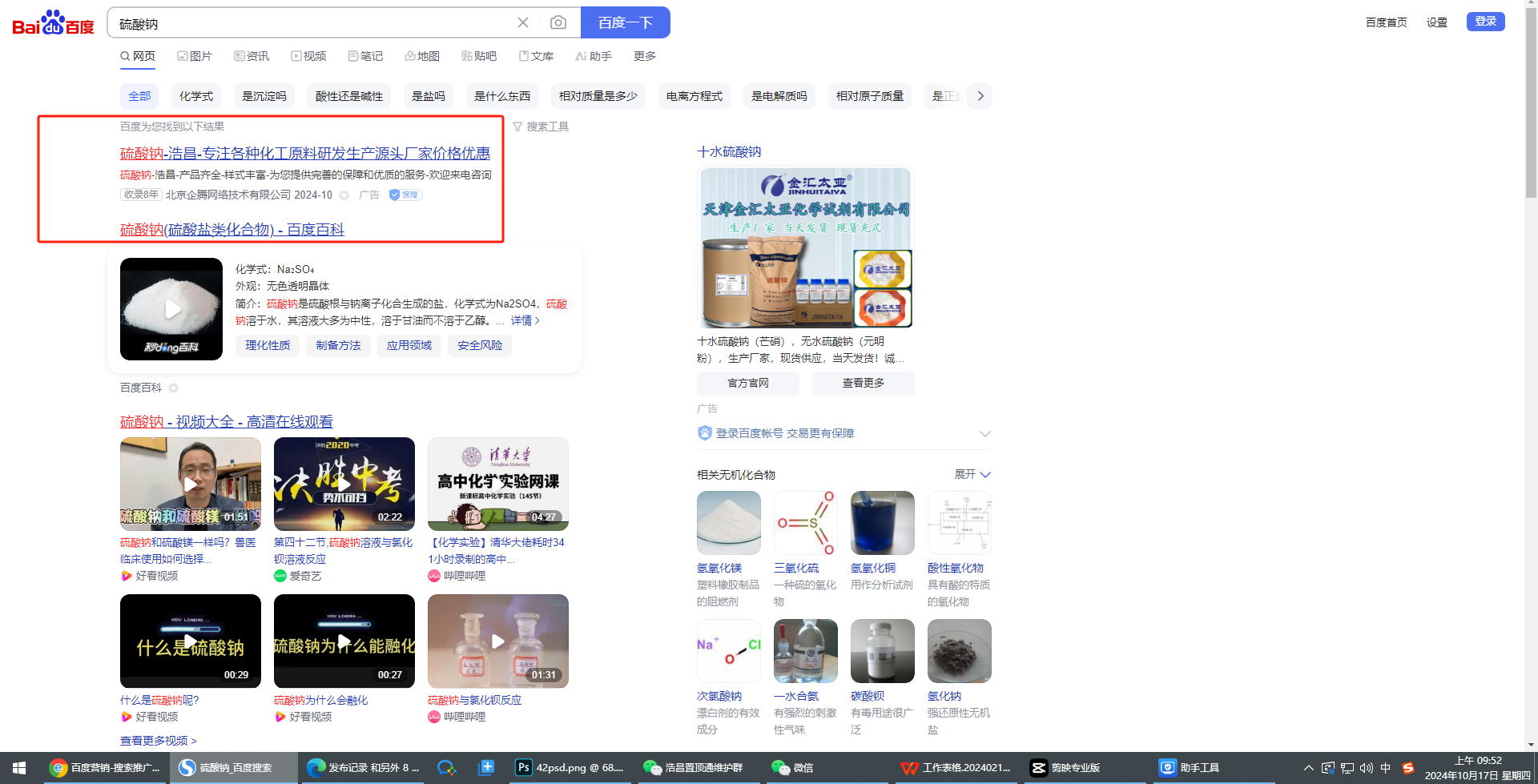Open the 硫酸钠 - 视频大全 link
Screen dimensions: 1538x784
click(x=227, y=421)
